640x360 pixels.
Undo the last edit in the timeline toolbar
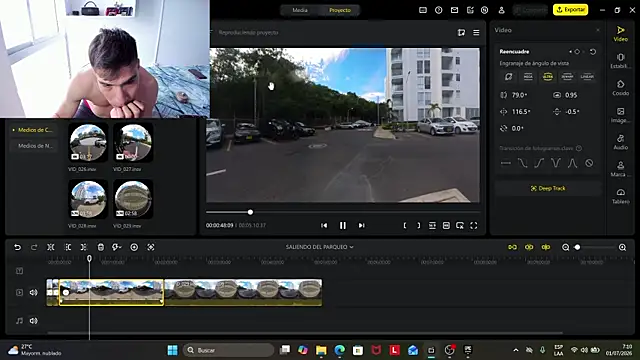coord(17,247)
